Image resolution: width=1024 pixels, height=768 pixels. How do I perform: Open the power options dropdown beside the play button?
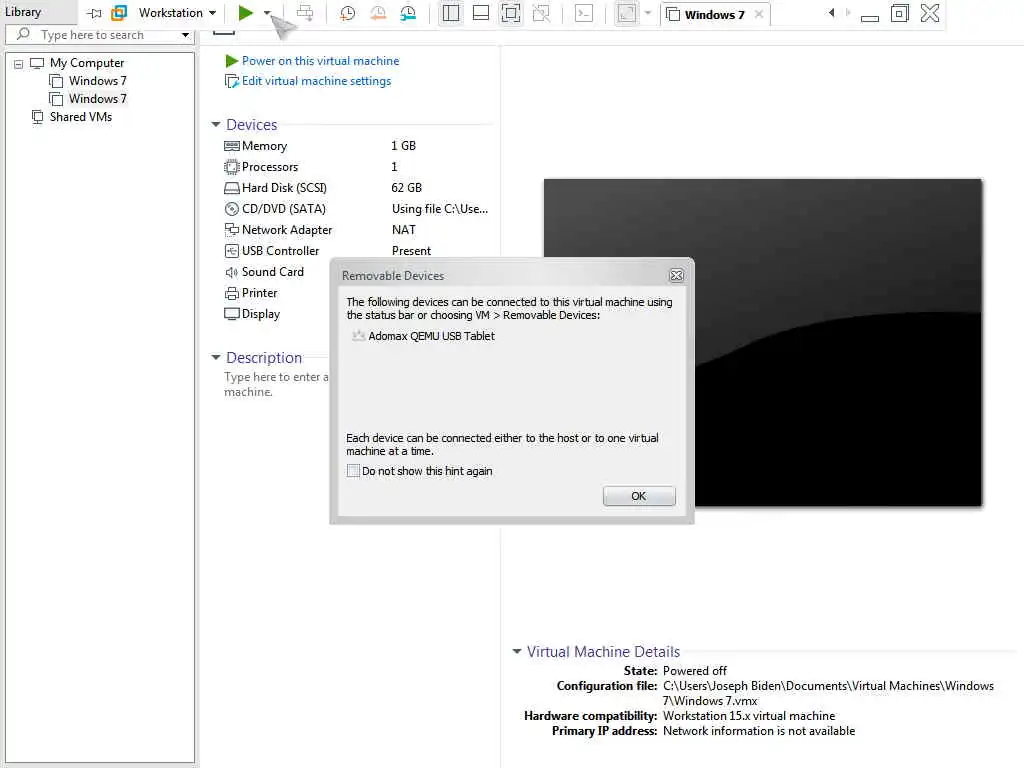(x=267, y=13)
